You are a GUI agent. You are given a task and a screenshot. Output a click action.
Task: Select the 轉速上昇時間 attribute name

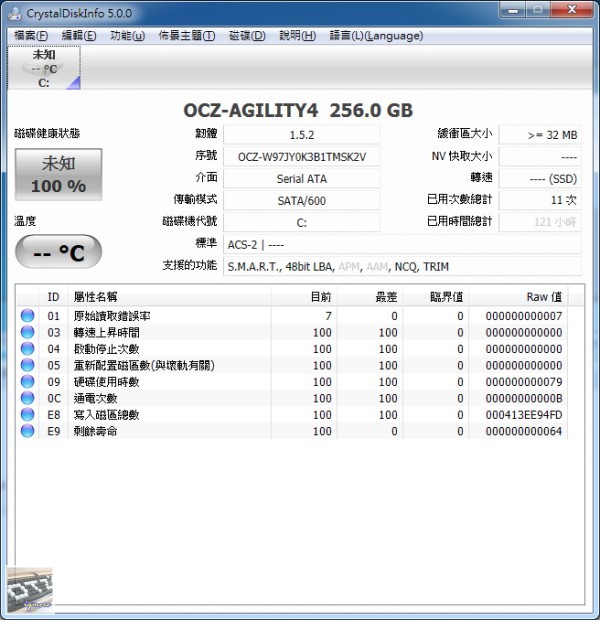(x=106, y=333)
